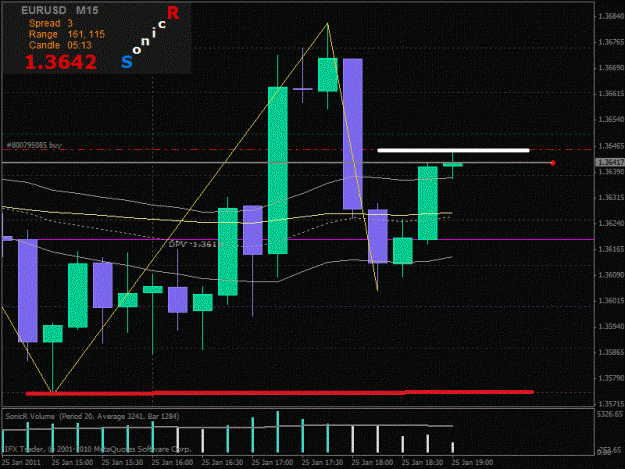
Task: Click the 'Candle 05:13' countdown text
Action: [x=60, y=45]
